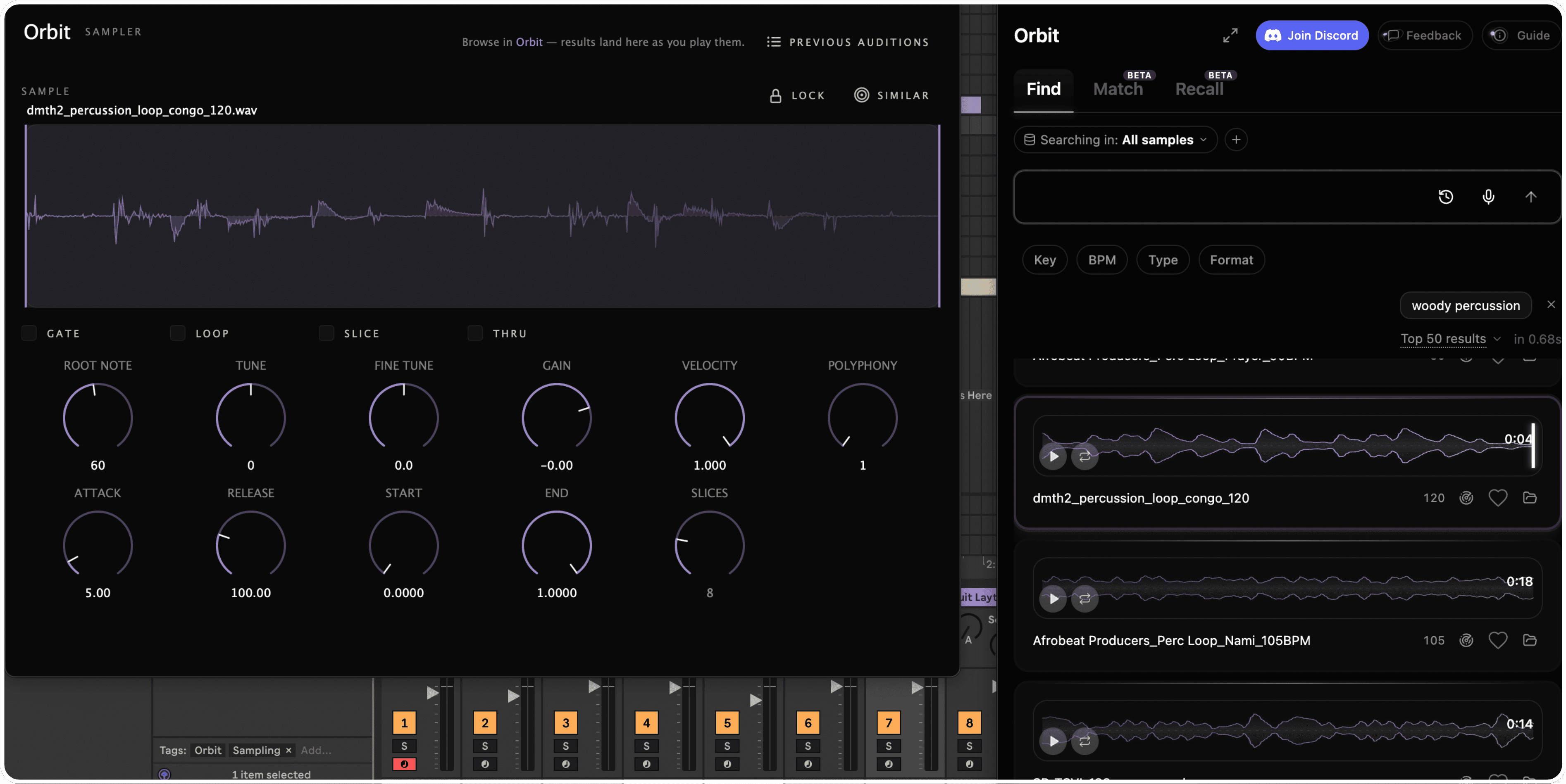Click the Root Note knob
The height and width of the screenshot is (784, 1566).
pyautogui.click(x=97, y=417)
